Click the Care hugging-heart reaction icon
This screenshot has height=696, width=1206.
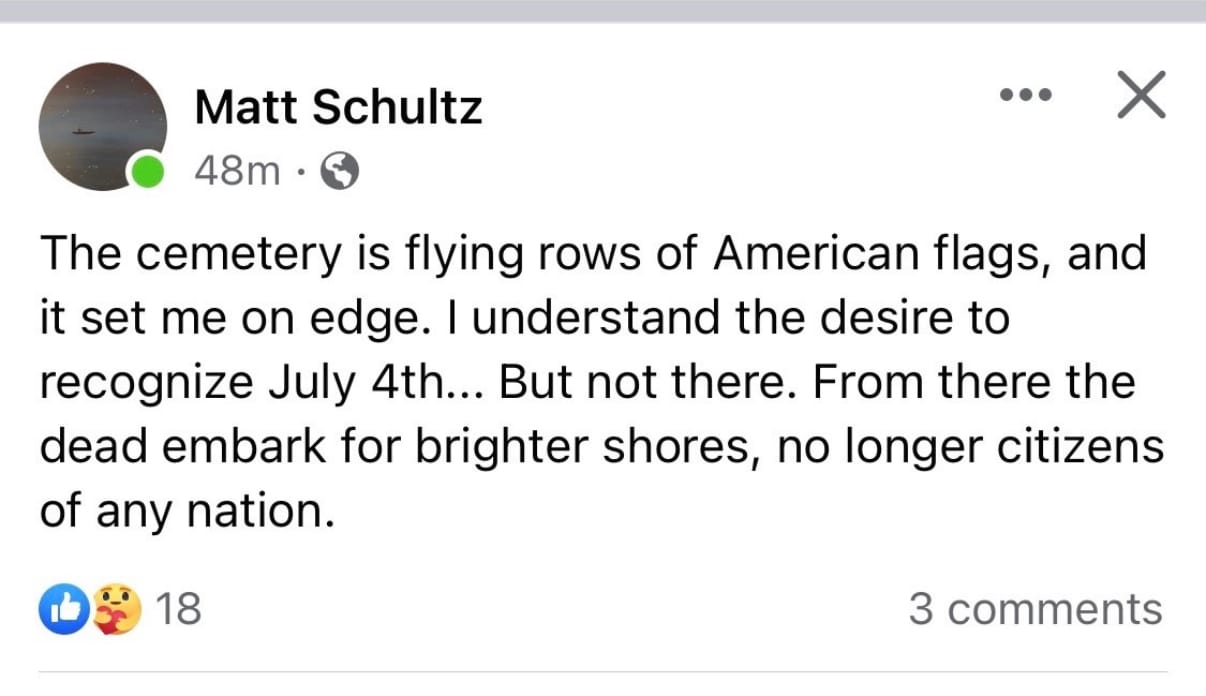pos(115,609)
